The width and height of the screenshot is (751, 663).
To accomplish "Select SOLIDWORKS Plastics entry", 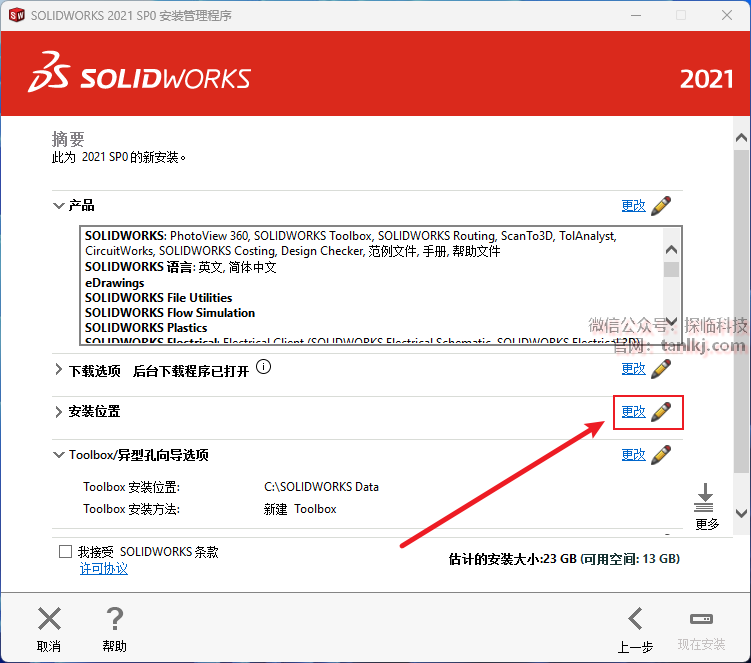I will (146, 328).
